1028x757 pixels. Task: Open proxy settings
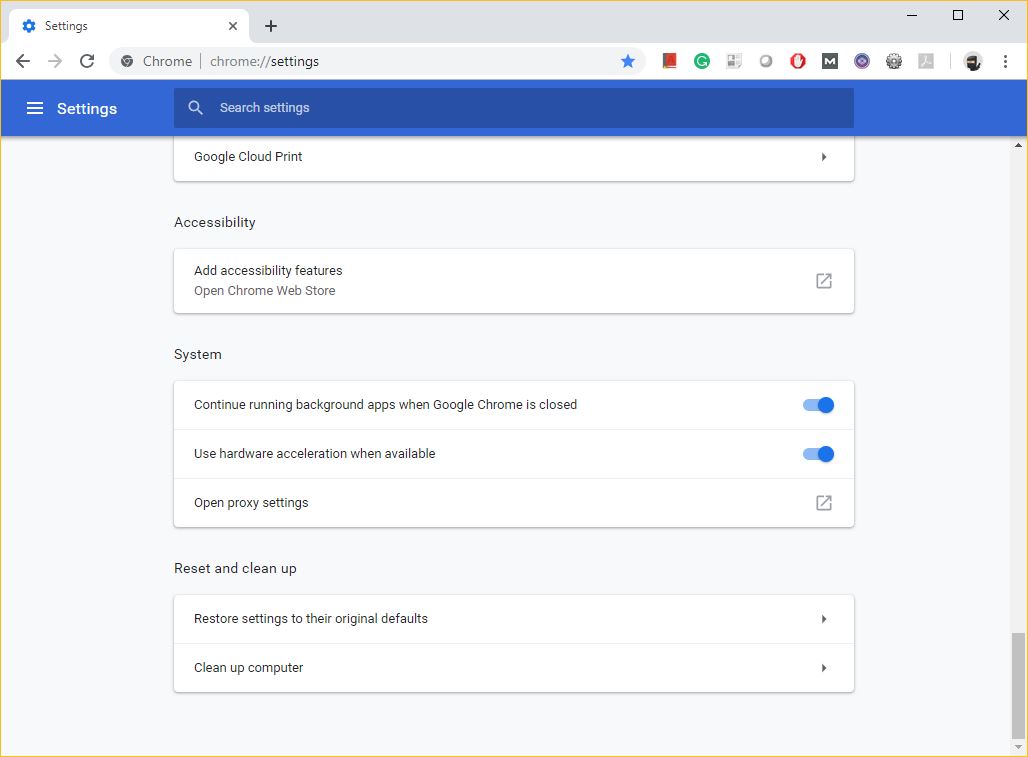tap(513, 503)
